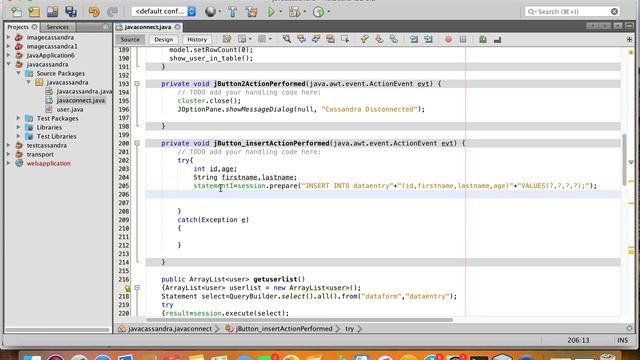This screenshot has width=640, height=360.
Task: Click the Save All toolbar icon
Action: (71, 12)
